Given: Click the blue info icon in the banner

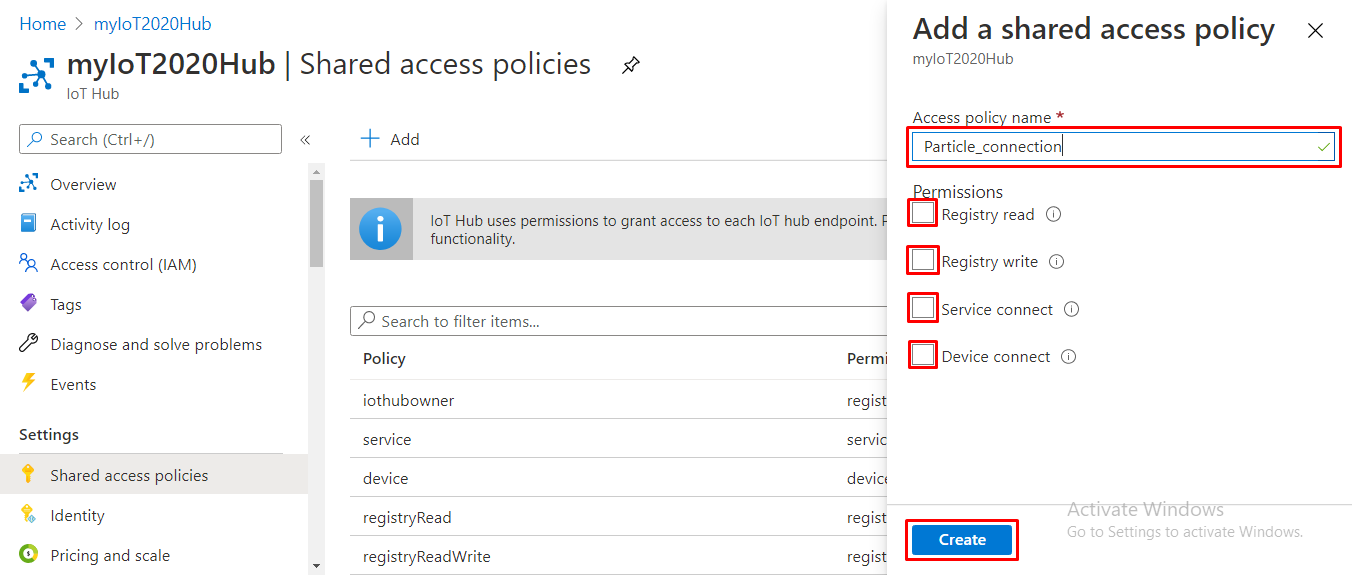Looking at the screenshot, I should click(x=381, y=229).
